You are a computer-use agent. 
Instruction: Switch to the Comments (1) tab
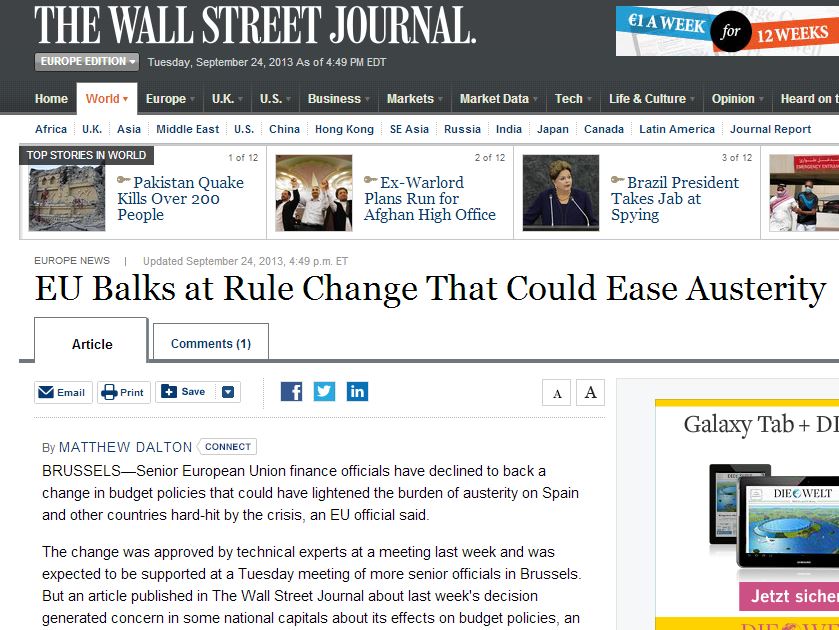(209, 342)
